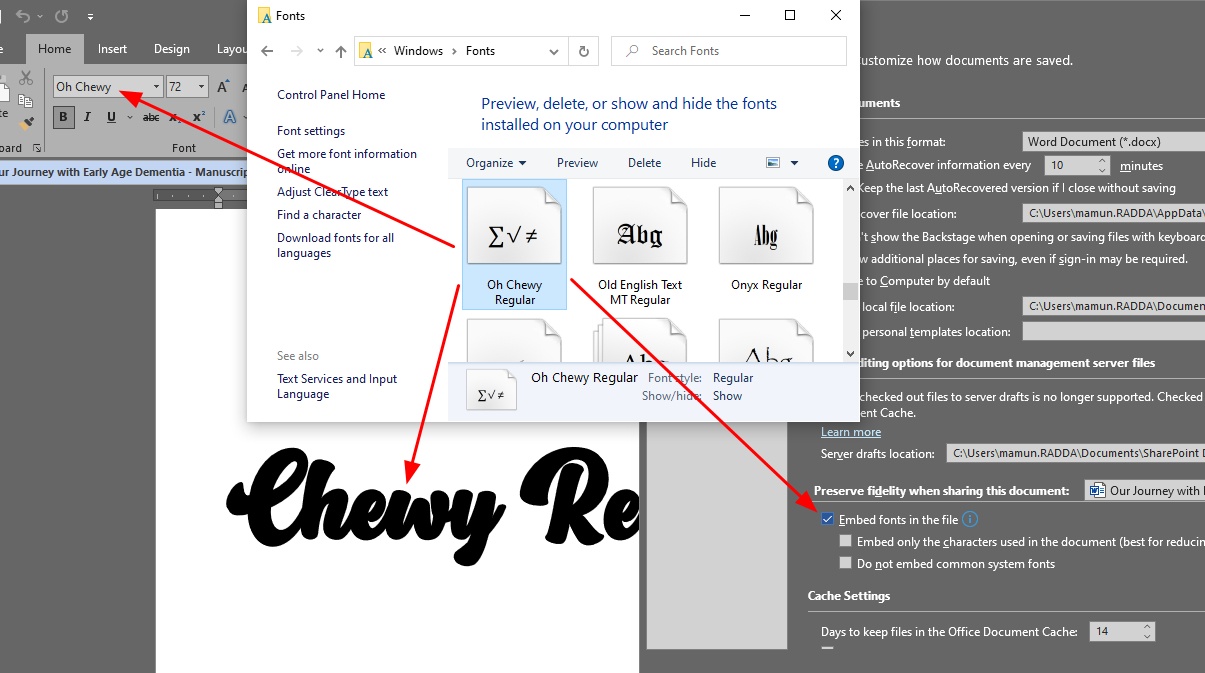Click Preview in the Fonts toolbar
Viewport: 1205px width, 673px height.
pyautogui.click(x=578, y=163)
